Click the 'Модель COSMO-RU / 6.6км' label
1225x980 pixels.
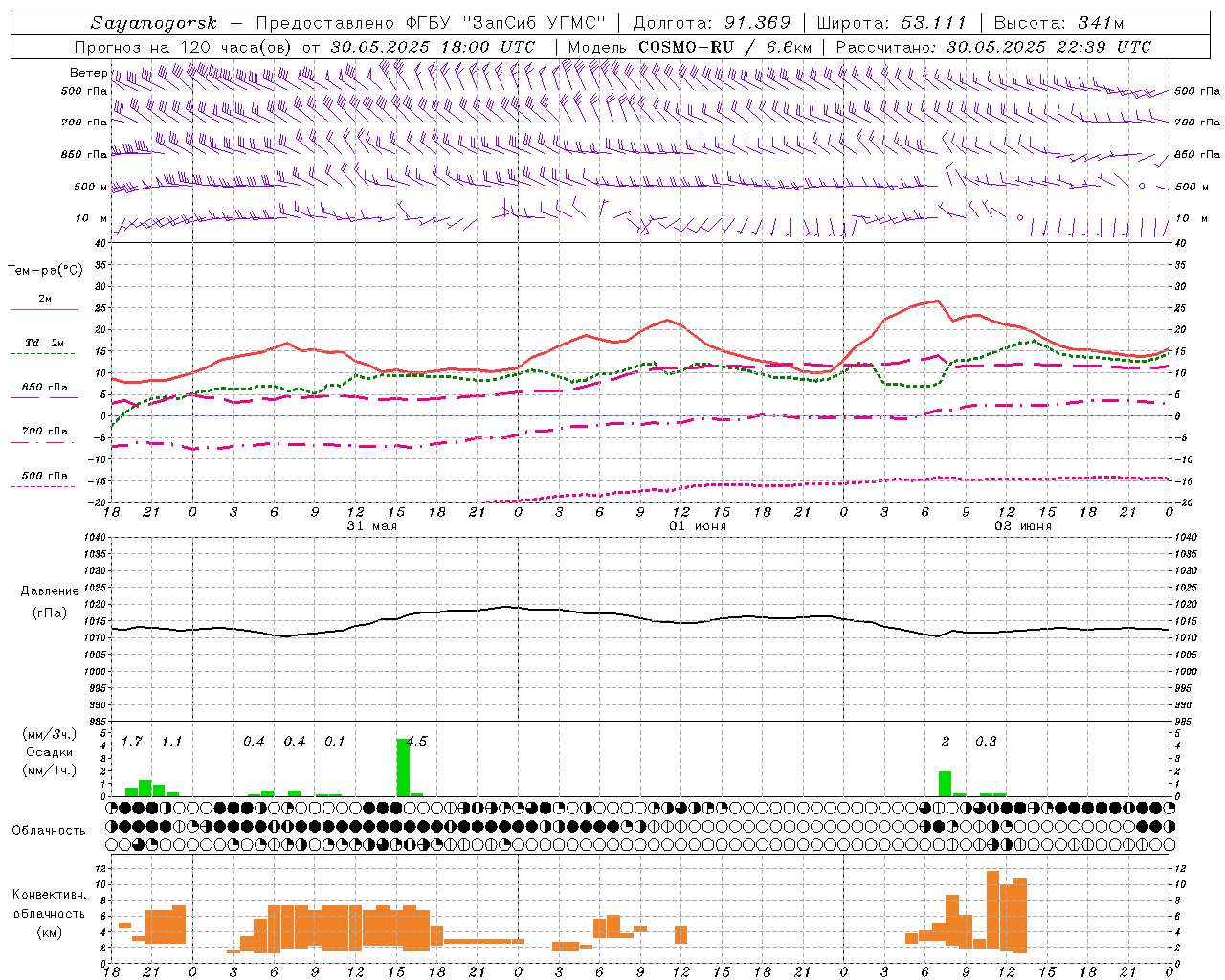(x=690, y=47)
